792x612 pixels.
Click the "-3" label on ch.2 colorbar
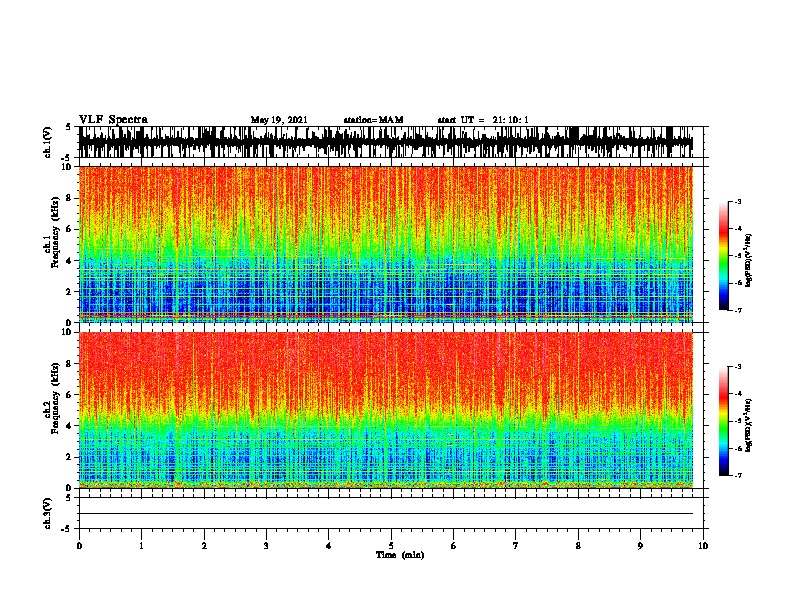[737, 367]
